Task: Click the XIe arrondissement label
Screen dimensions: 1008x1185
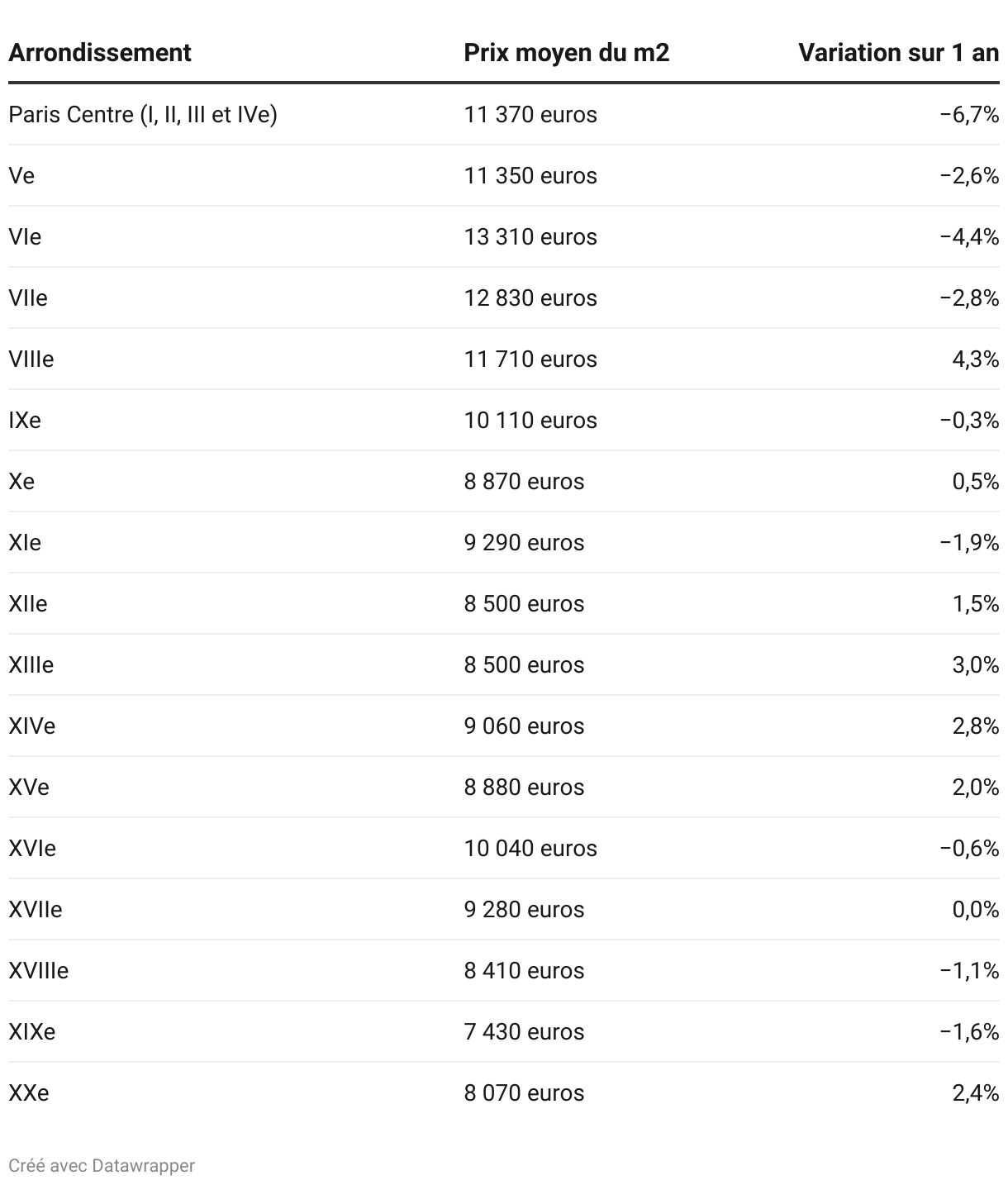Action: click(25, 542)
